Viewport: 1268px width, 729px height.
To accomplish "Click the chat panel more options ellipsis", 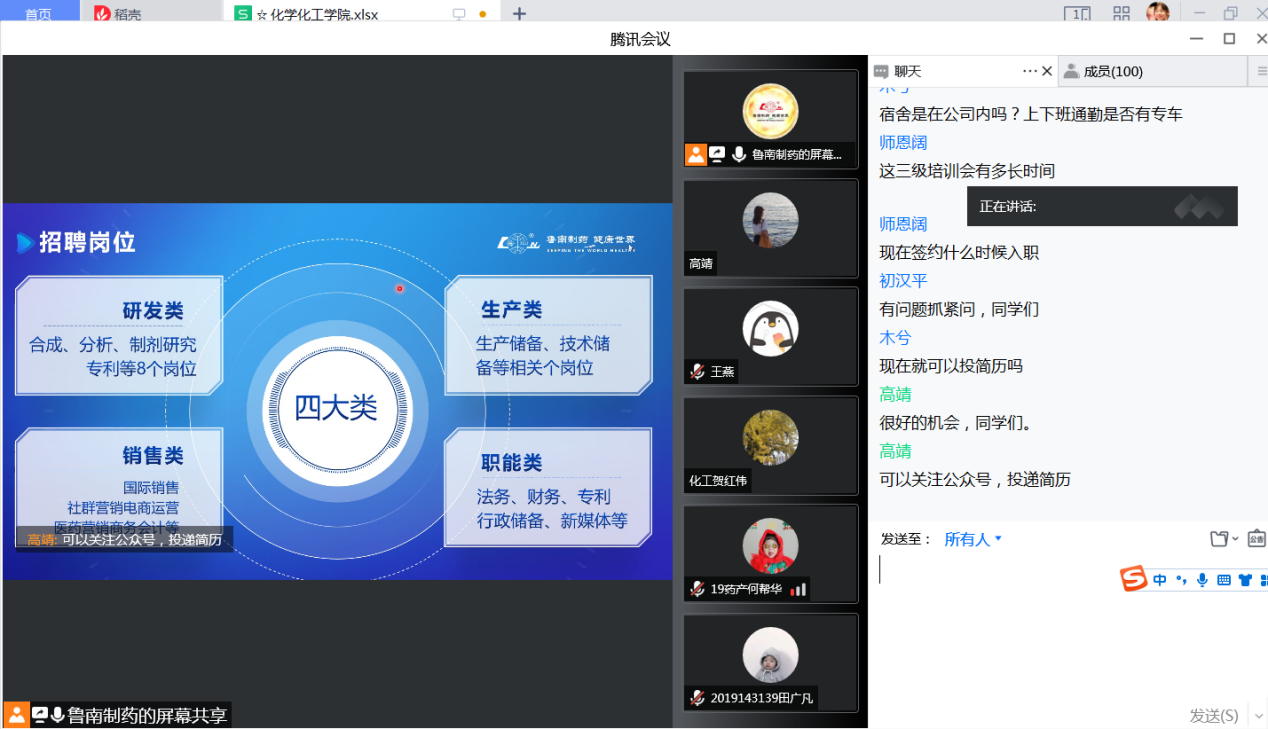I will coord(1029,71).
